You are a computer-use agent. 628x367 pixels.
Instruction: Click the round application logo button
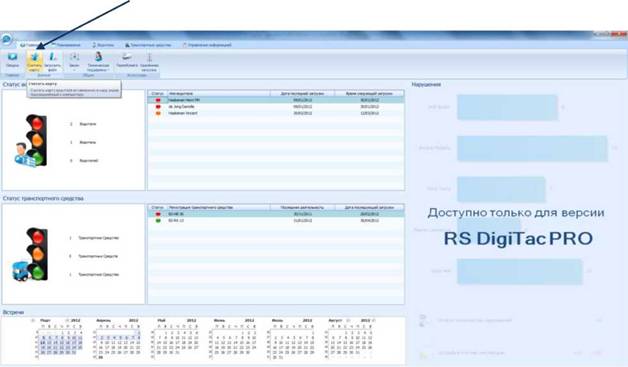tap(7, 40)
